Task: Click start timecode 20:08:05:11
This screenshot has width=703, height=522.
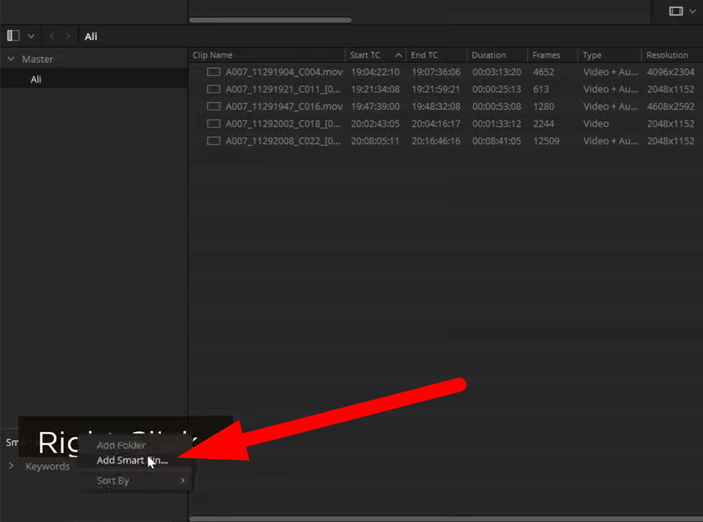Action: (375, 141)
